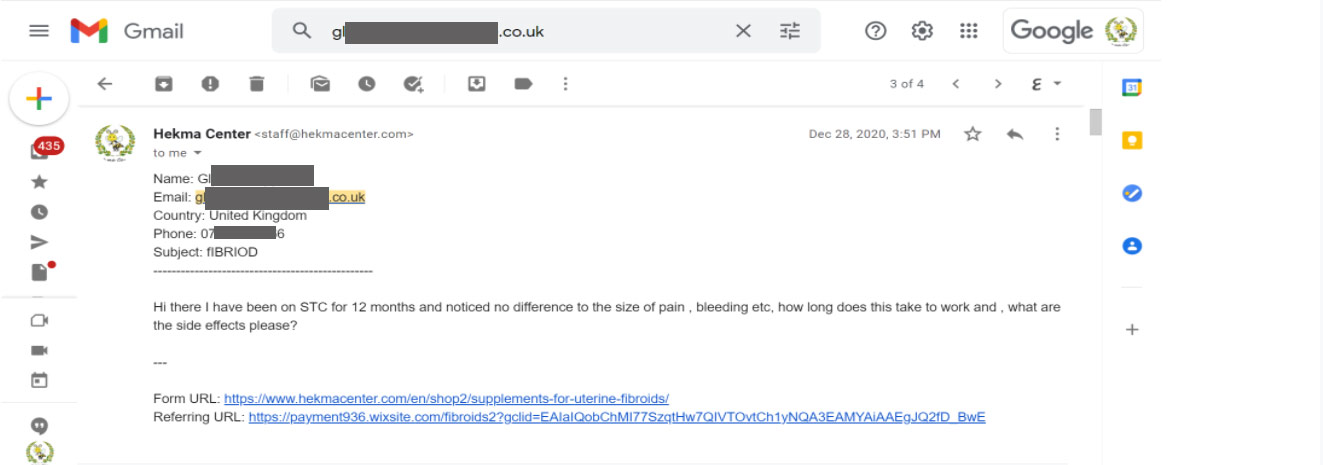Viewport: 1323px width, 465px height.
Task: Open the Labels icon in the toolbar
Action: (x=523, y=84)
